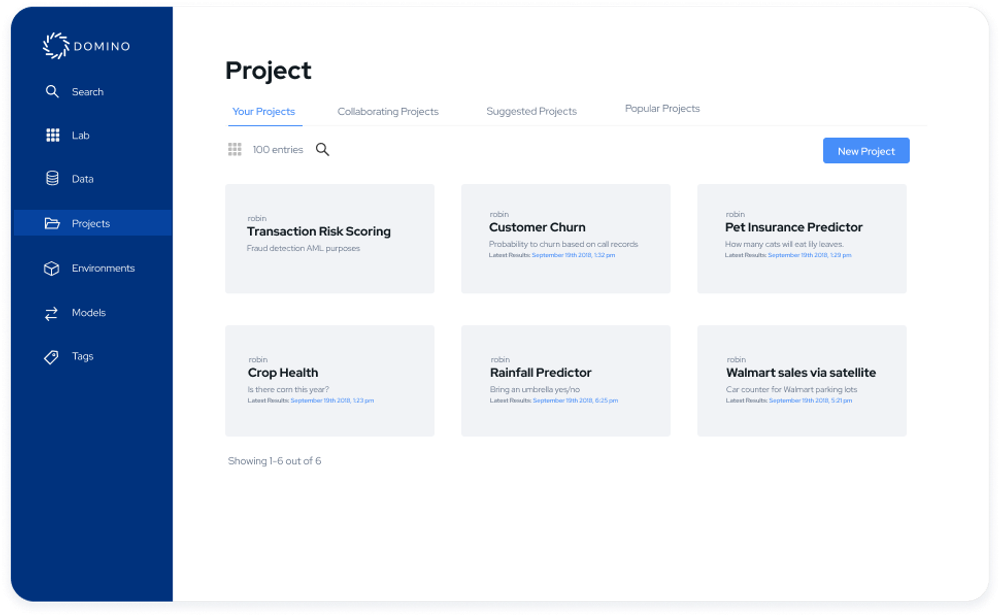Image resolution: width=1000 pixels, height=615 pixels.
Task: Select the grid view icon near entries count
Action: [x=234, y=149]
